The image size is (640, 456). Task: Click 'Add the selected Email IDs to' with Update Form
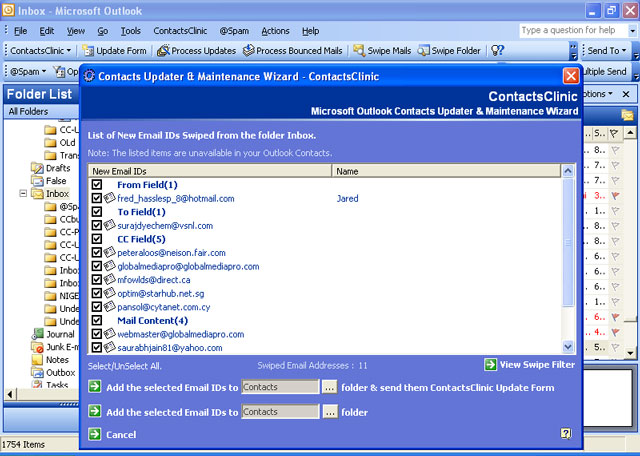point(172,387)
